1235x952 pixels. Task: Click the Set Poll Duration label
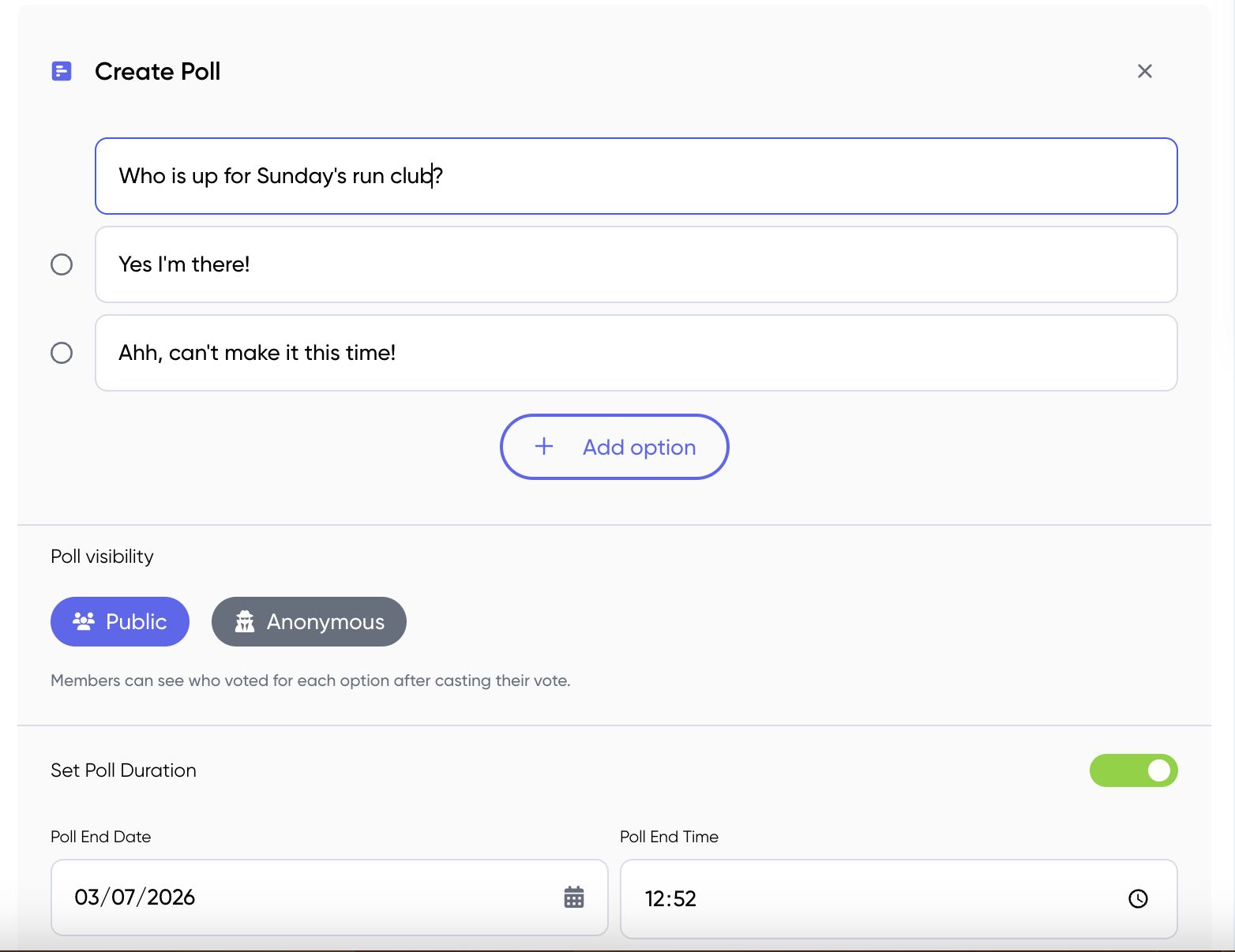123,770
